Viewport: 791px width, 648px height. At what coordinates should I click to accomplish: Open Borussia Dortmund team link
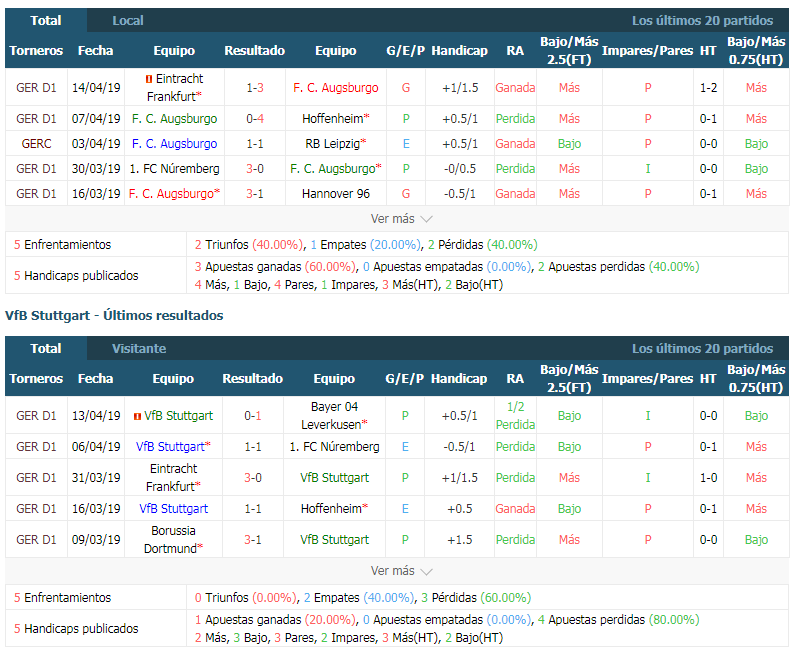[x=173, y=540]
